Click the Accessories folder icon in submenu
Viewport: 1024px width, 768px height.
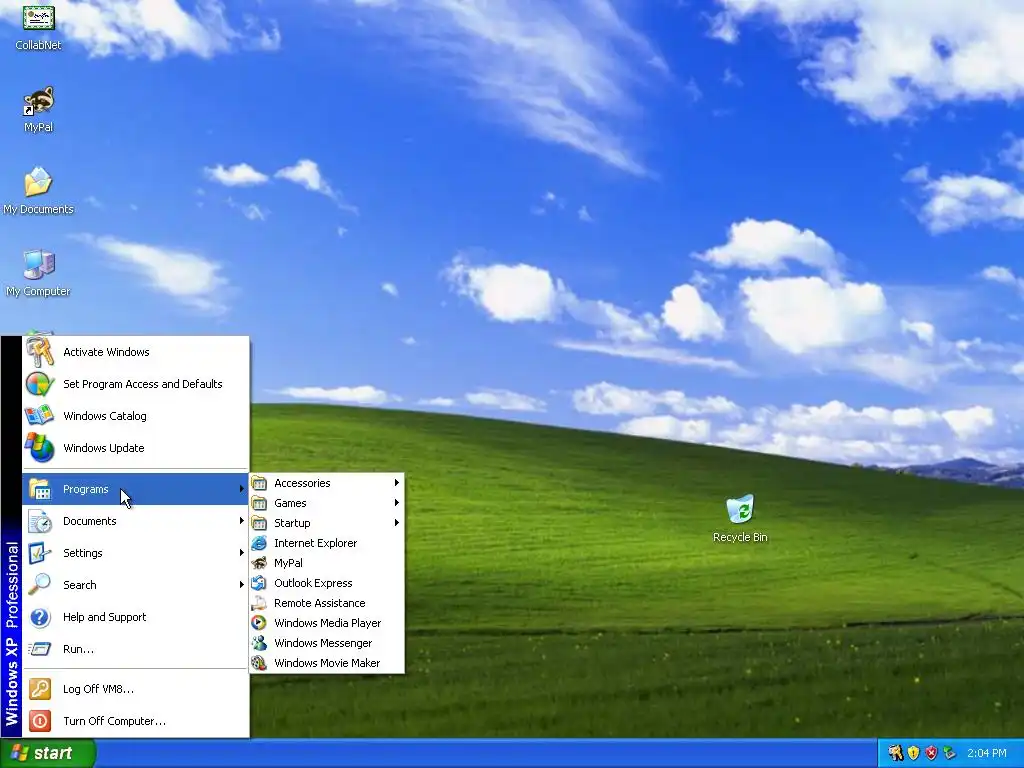click(259, 483)
